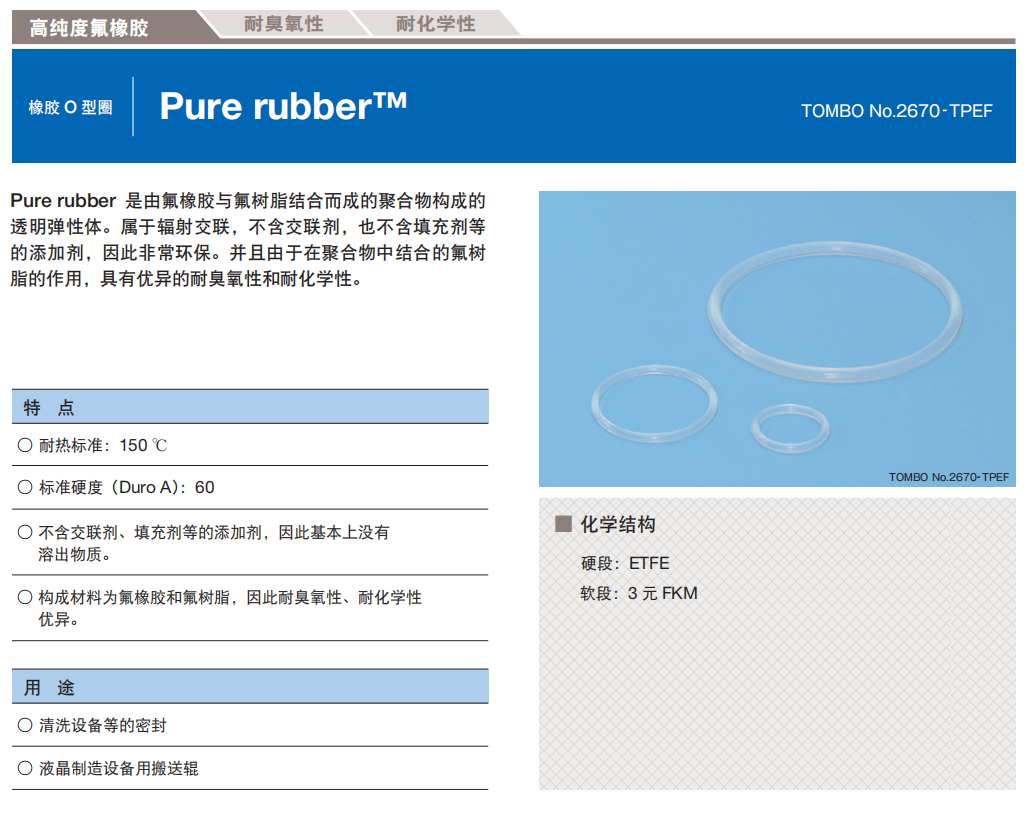Viewport: 1035px width, 817px height.
Task: Select the 清洗设备等的密封 usage row
Action: tap(250, 725)
